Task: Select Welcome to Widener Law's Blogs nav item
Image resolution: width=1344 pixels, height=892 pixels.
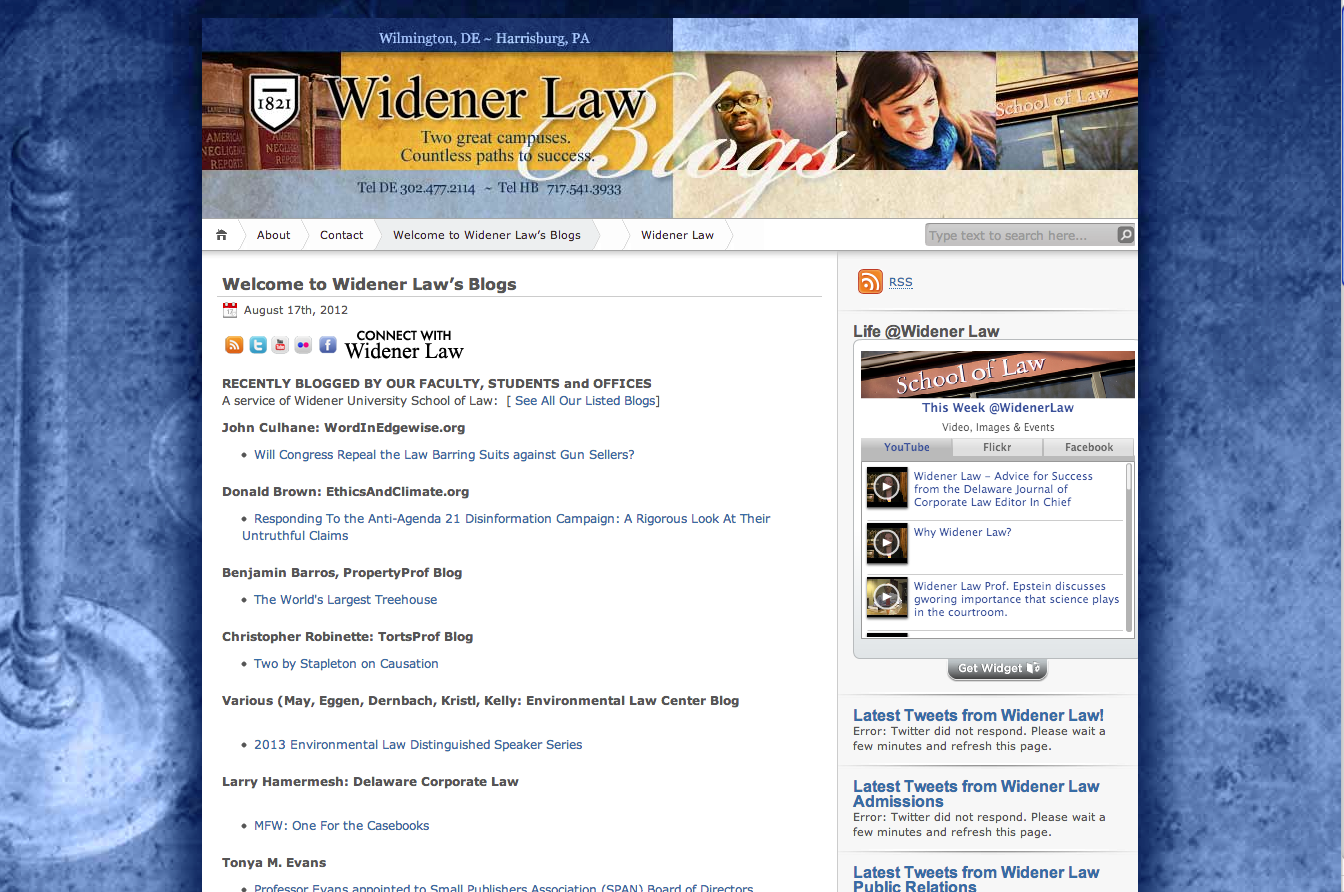Action: click(487, 235)
